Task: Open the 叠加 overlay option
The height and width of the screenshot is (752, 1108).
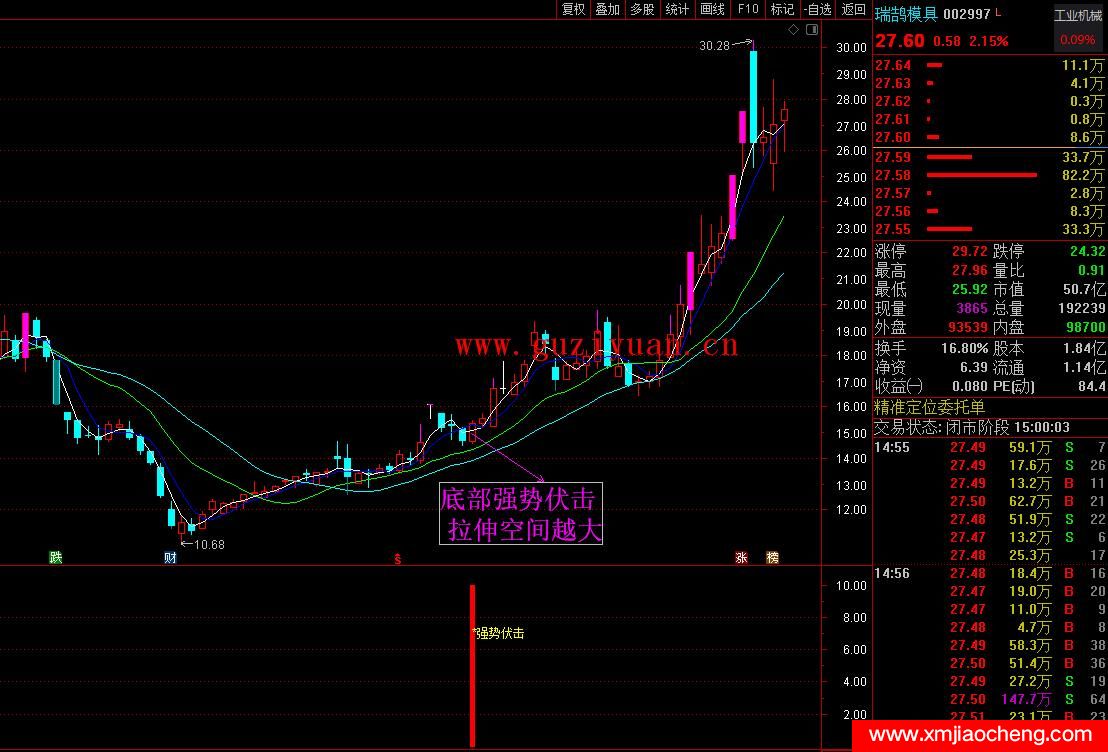Action: tap(607, 9)
